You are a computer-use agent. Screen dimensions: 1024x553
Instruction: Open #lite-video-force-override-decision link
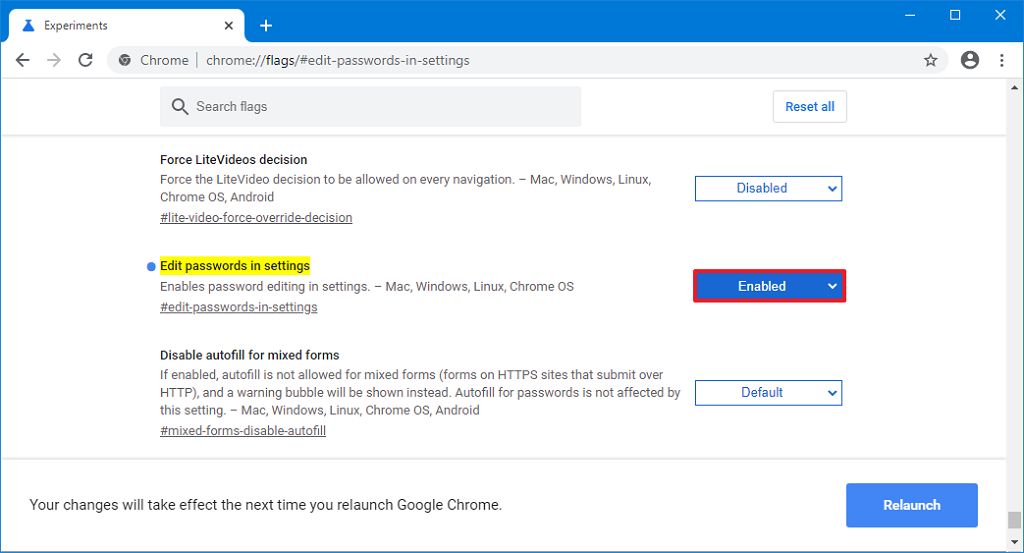pos(256,217)
